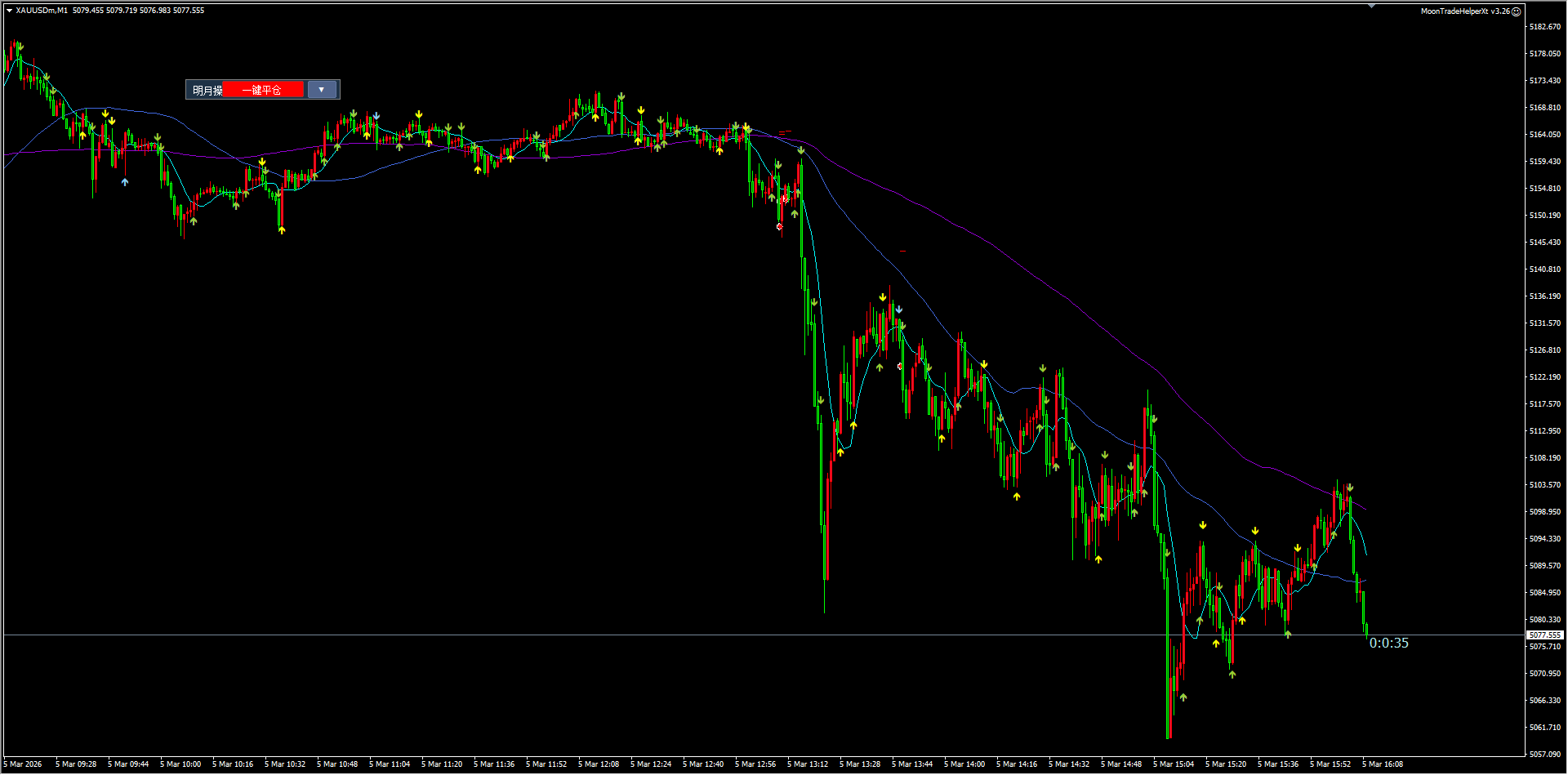Image resolution: width=1568 pixels, height=775 pixels.
Task: Click the open price 5079.455 in header
Action: (88, 11)
